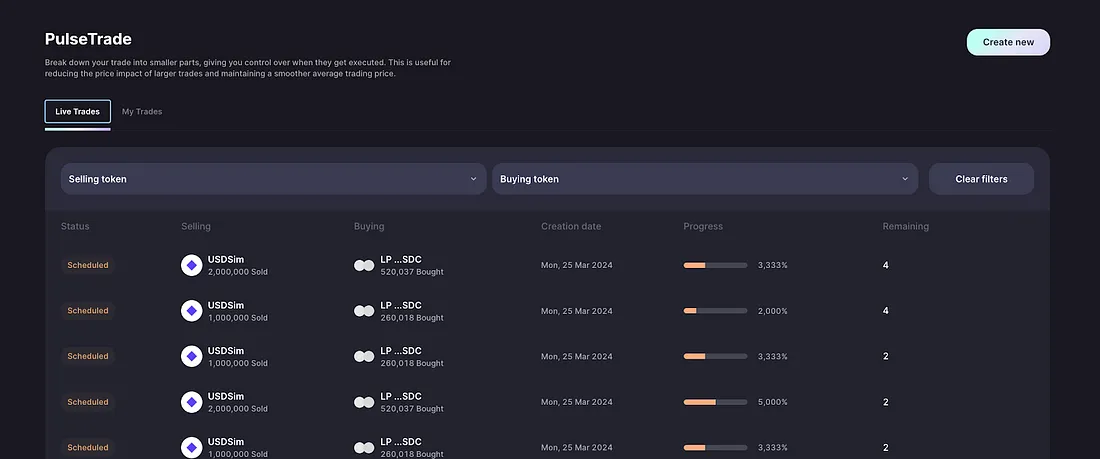Click the LP pair icon in fourth row
This screenshot has width=1100, height=459.
click(364, 402)
